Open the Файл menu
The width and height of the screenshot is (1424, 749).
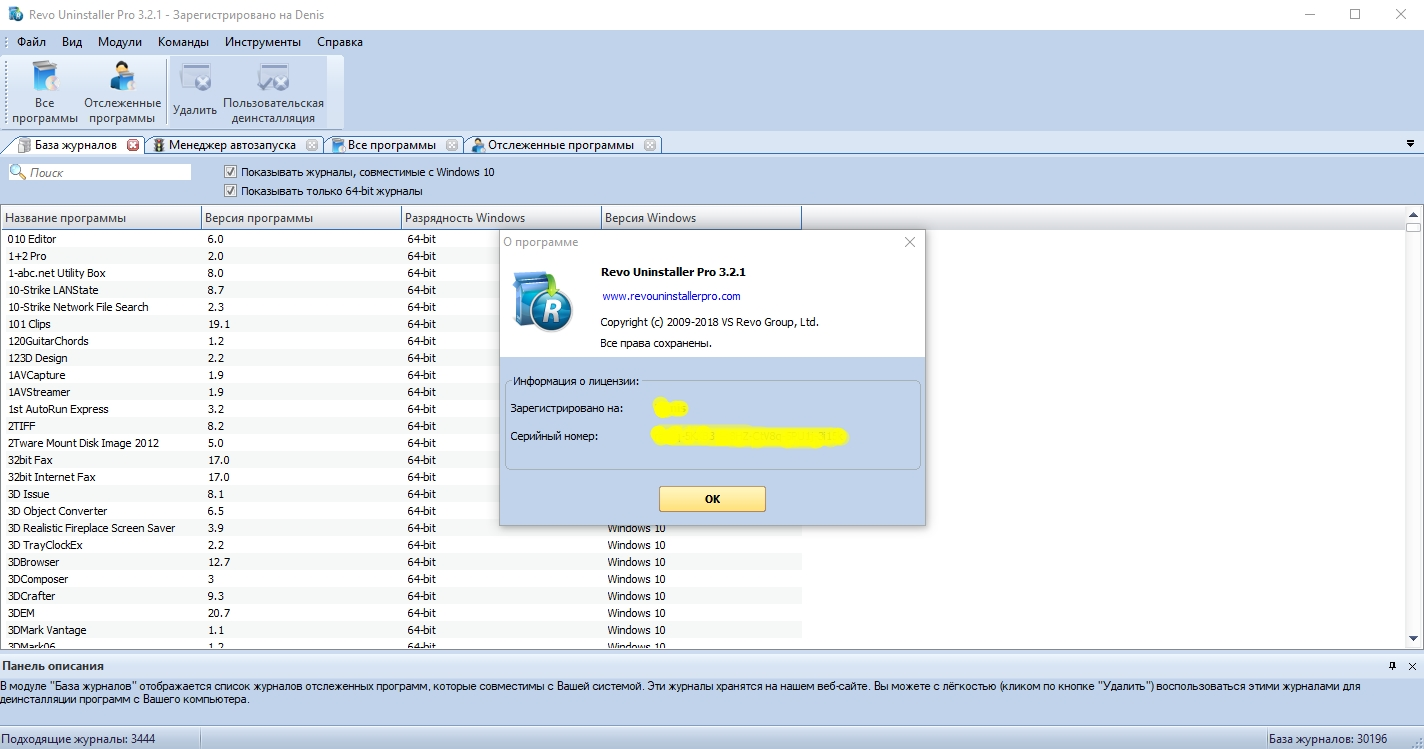31,42
